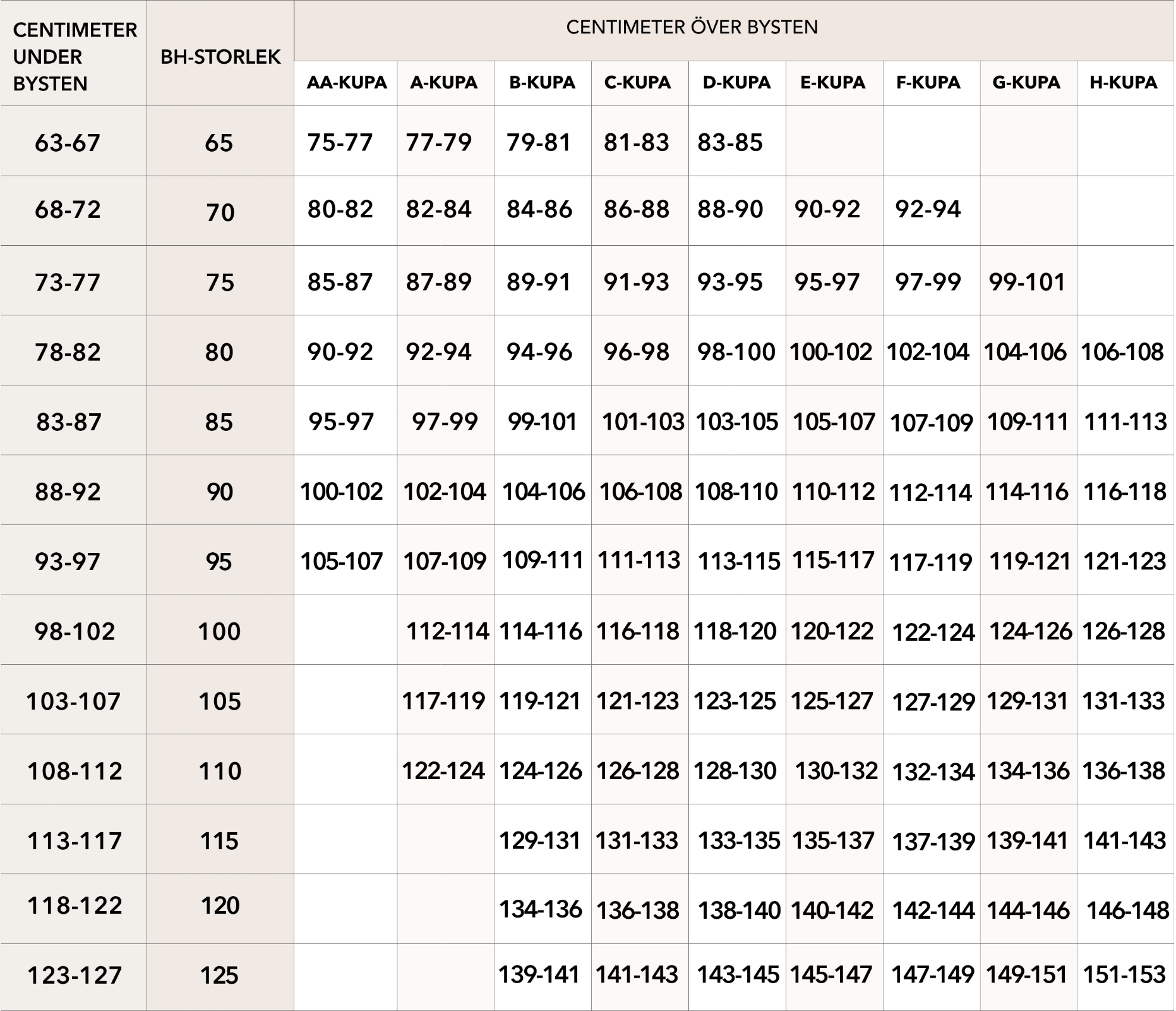Select the CENTIMETER ÖVER BYSTEN header
This screenshot has width=1176, height=1011.
point(692,27)
